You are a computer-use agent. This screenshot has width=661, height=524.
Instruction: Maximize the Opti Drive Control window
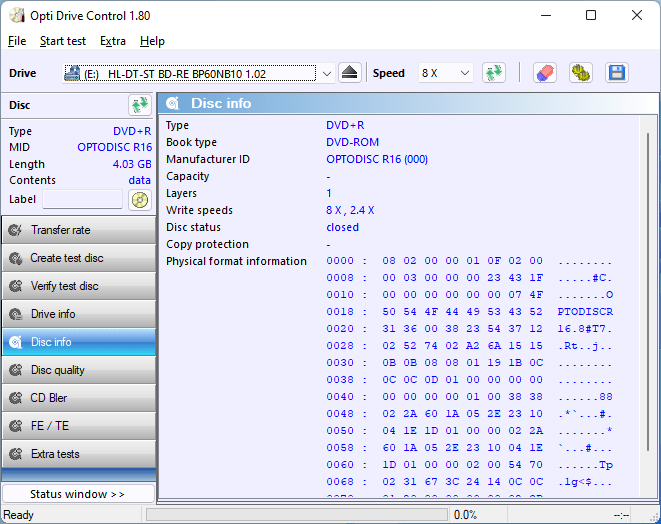click(x=591, y=16)
